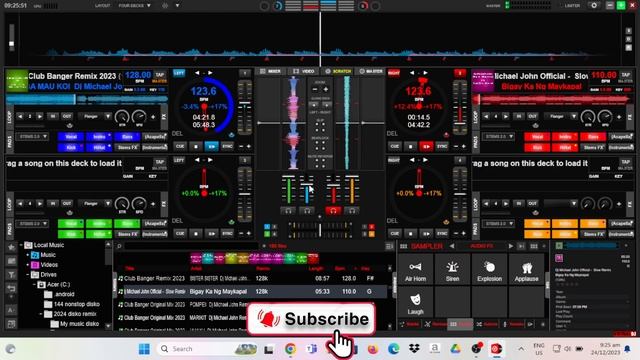Go to next sampler bank
This screenshot has height=360, width=640.
(x=511, y=246)
